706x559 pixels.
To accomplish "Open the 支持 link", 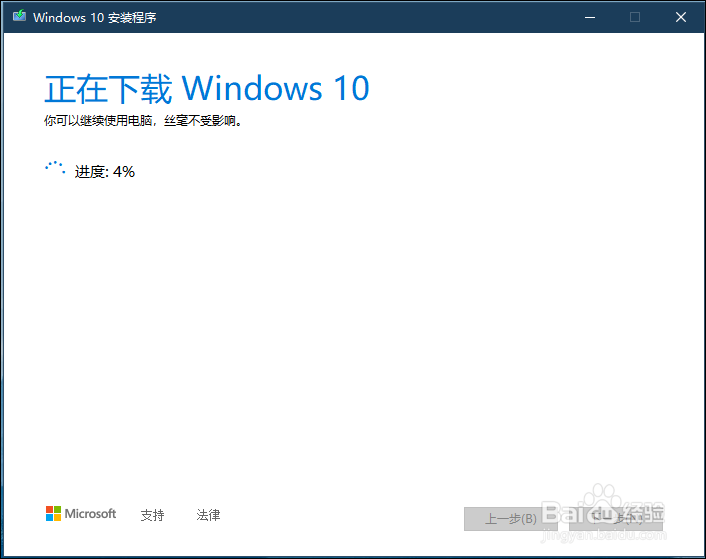I will [152, 515].
